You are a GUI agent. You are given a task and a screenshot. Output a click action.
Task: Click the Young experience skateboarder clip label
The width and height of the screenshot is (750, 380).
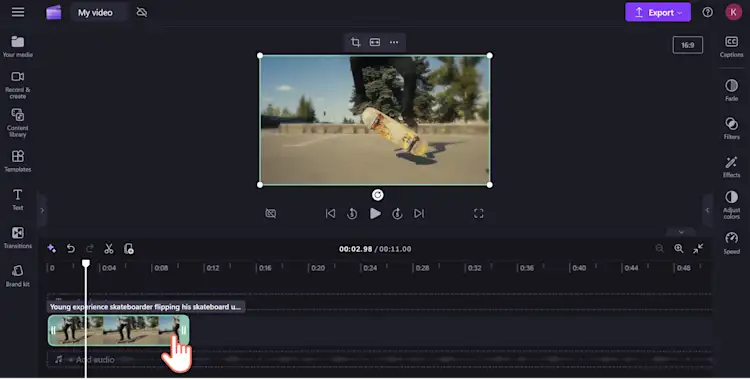pyautogui.click(x=145, y=307)
